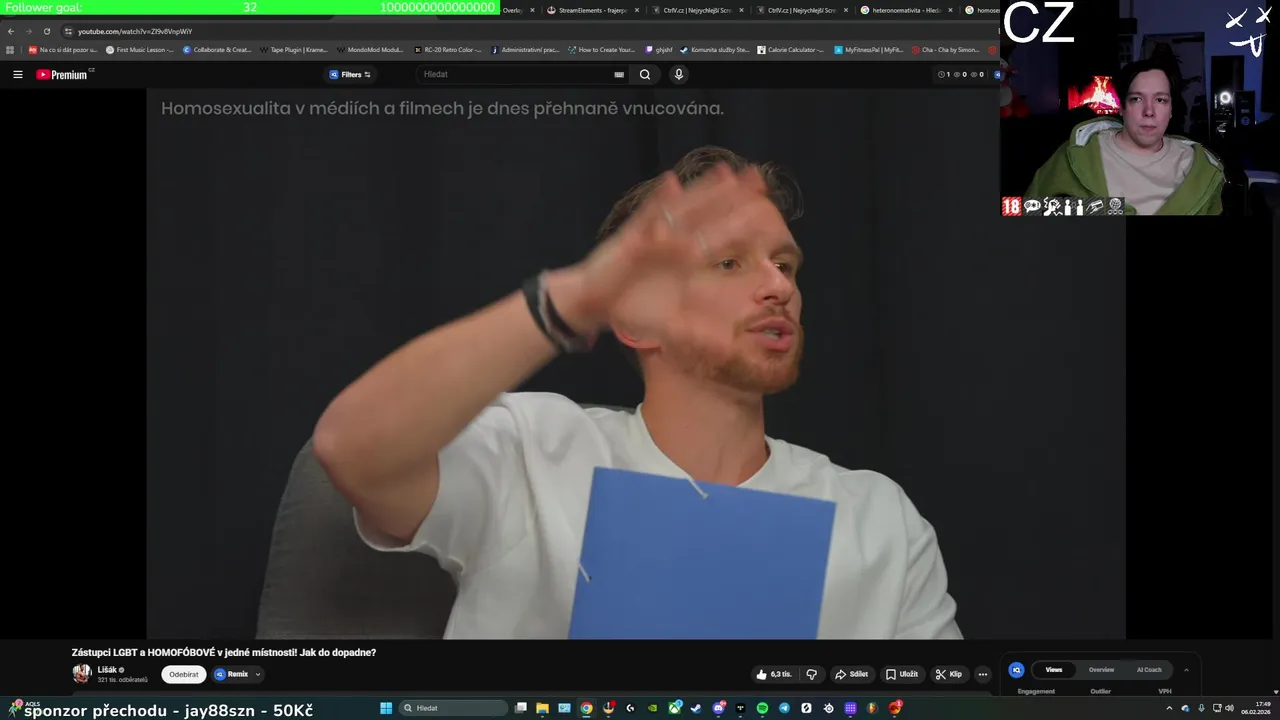The image size is (1280, 720).
Task: Open the NVIDIA app from taskbar
Action: click(652, 708)
